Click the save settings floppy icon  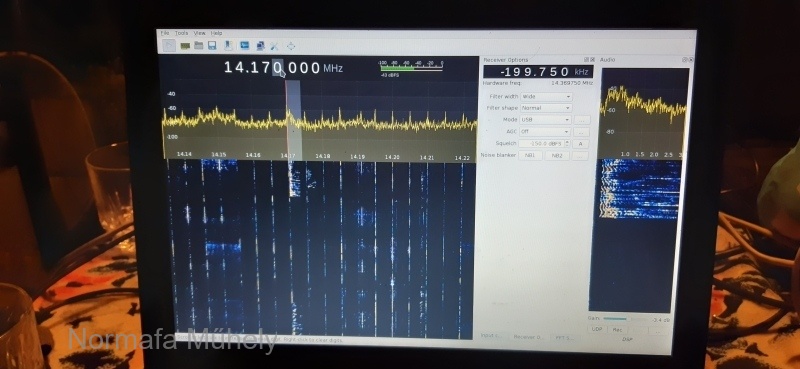coord(212,45)
